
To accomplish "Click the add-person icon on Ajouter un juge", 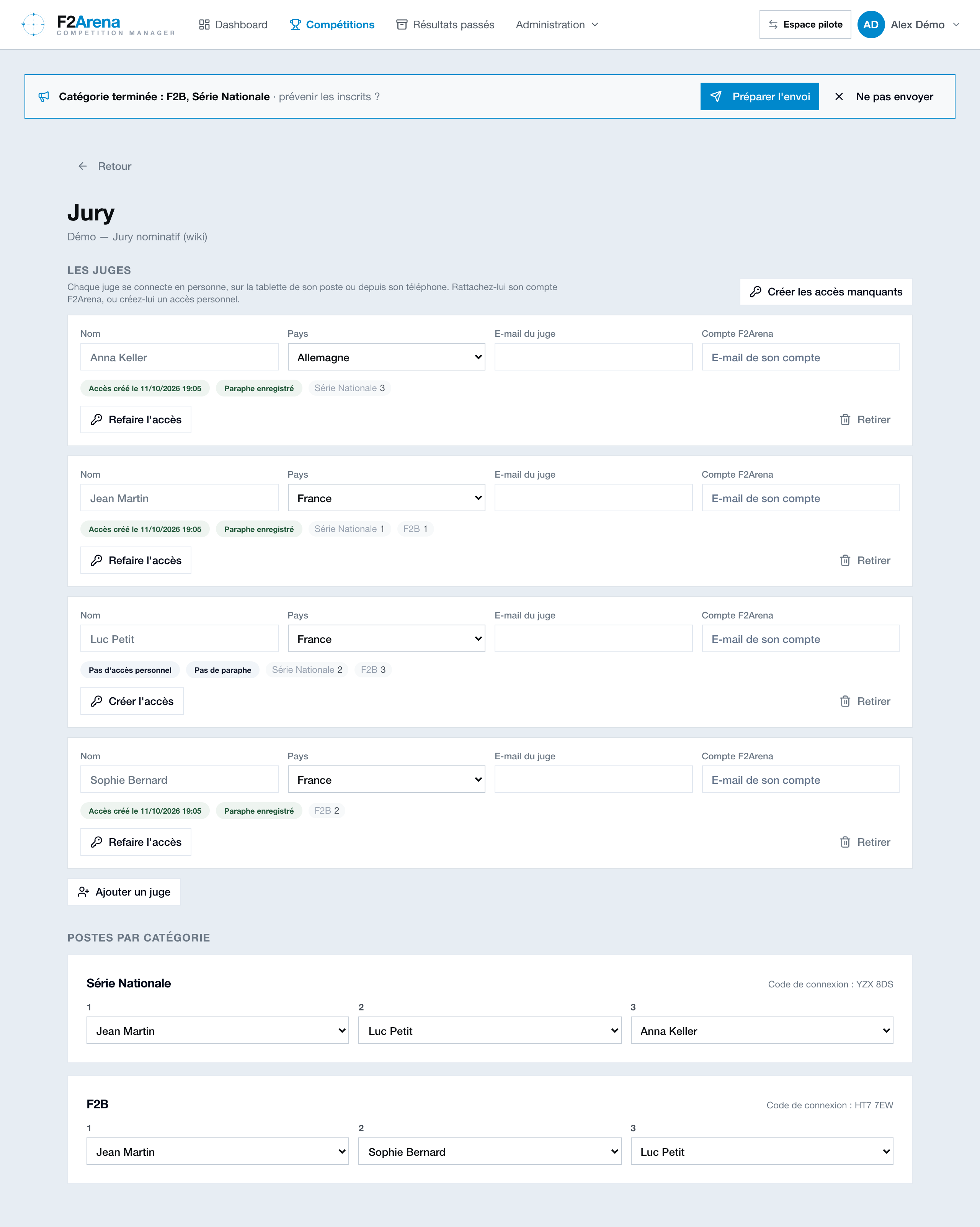I will click(84, 892).
